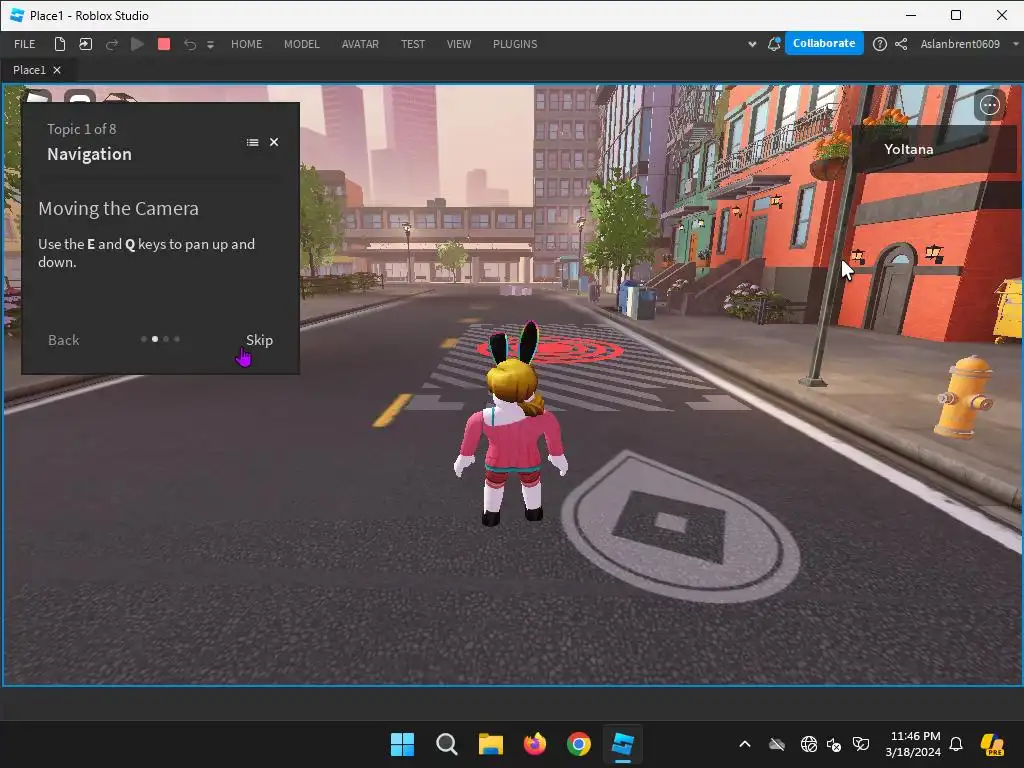Open the quick access toolbar customize dropdown

click(x=210, y=44)
